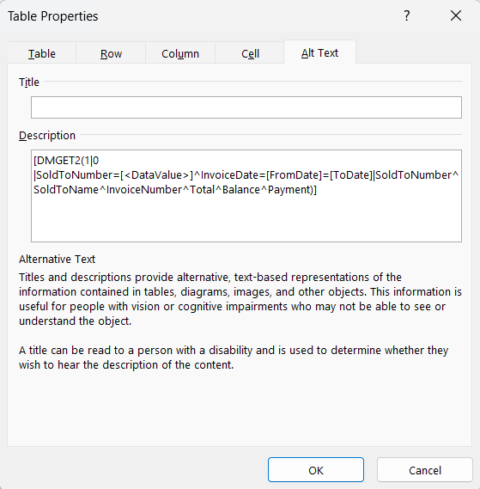Switch to the Table tab
The image size is (480, 489).
[42, 53]
